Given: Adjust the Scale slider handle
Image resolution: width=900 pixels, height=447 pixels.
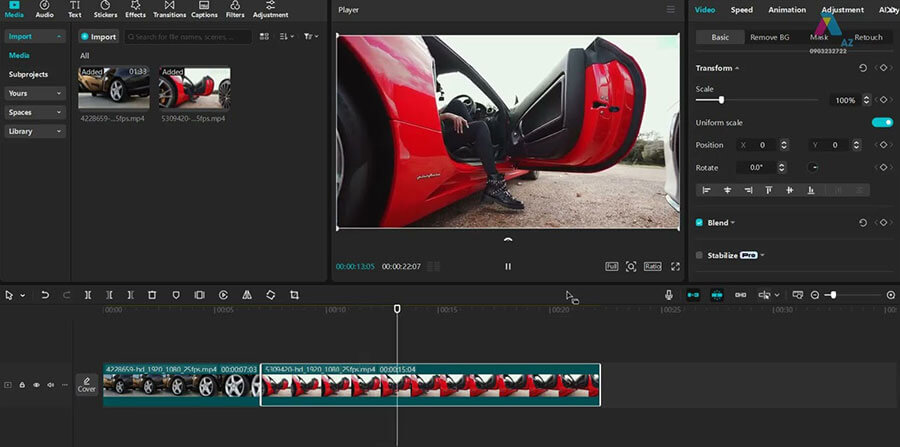Looking at the screenshot, I should coord(721,100).
